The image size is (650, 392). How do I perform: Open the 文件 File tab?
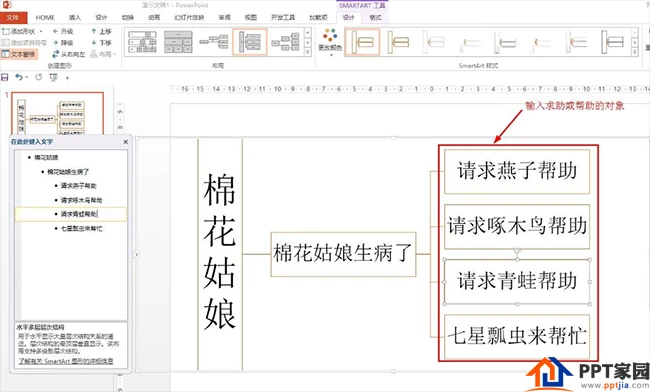pyautogui.click(x=13, y=17)
